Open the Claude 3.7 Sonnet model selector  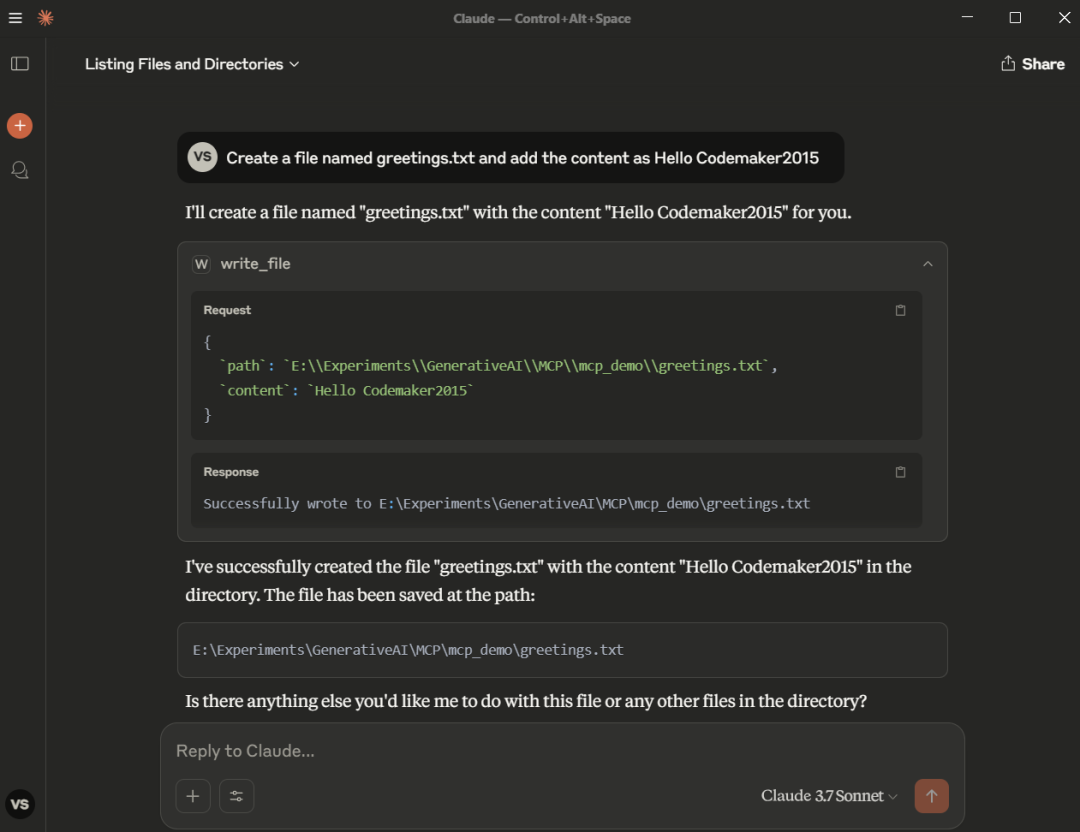pyautogui.click(x=829, y=796)
